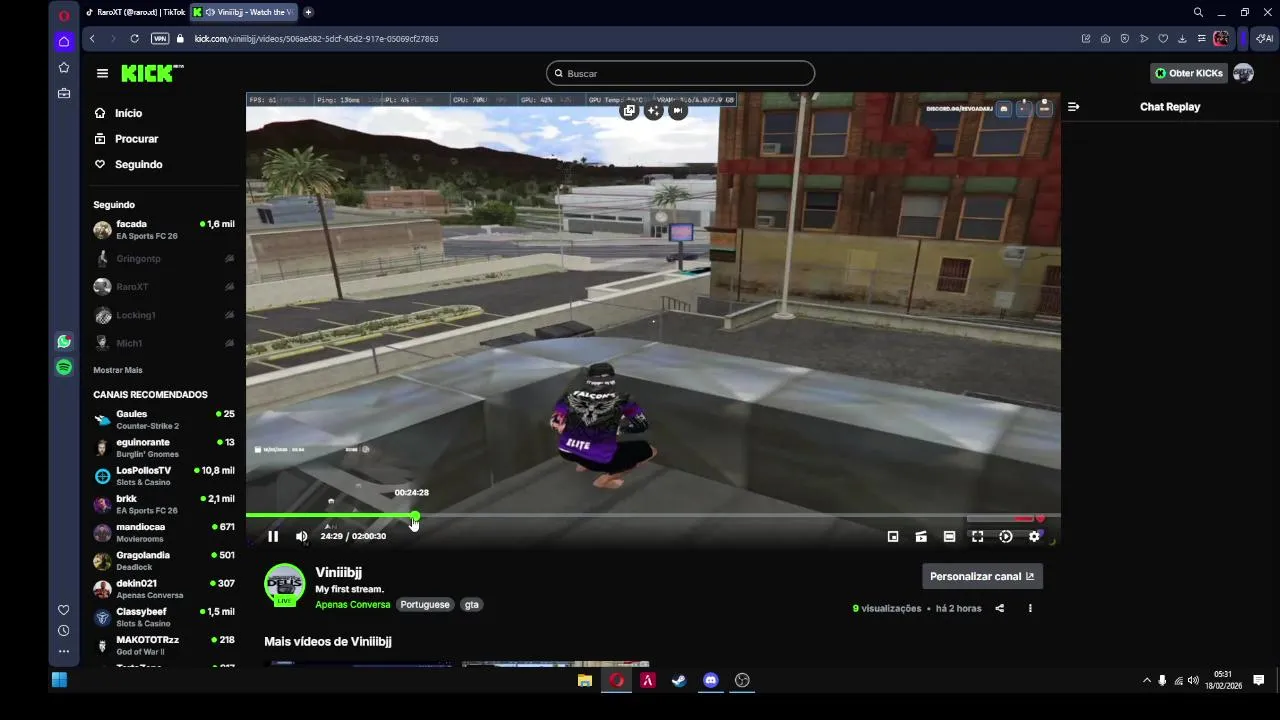Open Opera sidebar home button

(x=64, y=41)
